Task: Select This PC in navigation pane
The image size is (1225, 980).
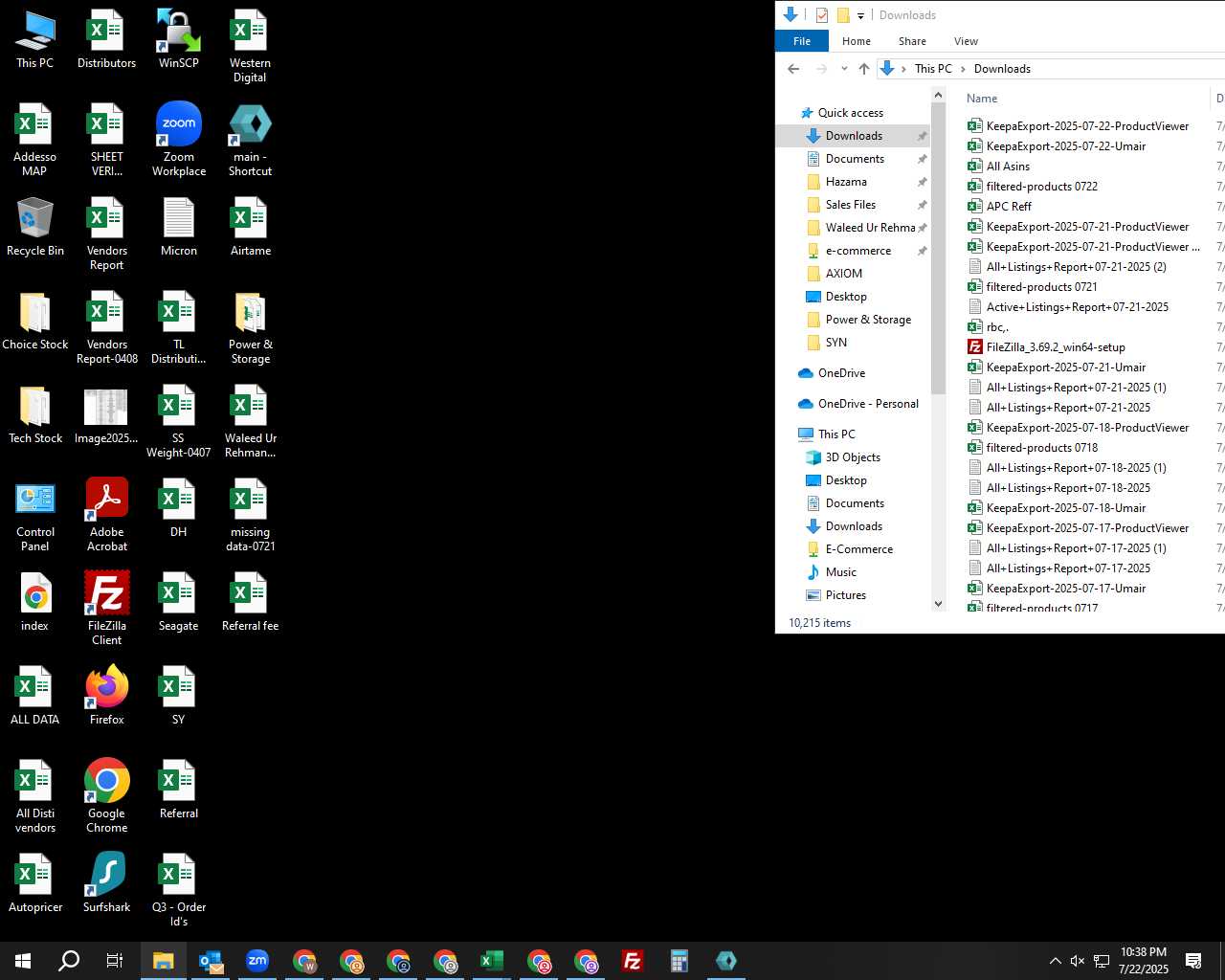Action: [836, 434]
